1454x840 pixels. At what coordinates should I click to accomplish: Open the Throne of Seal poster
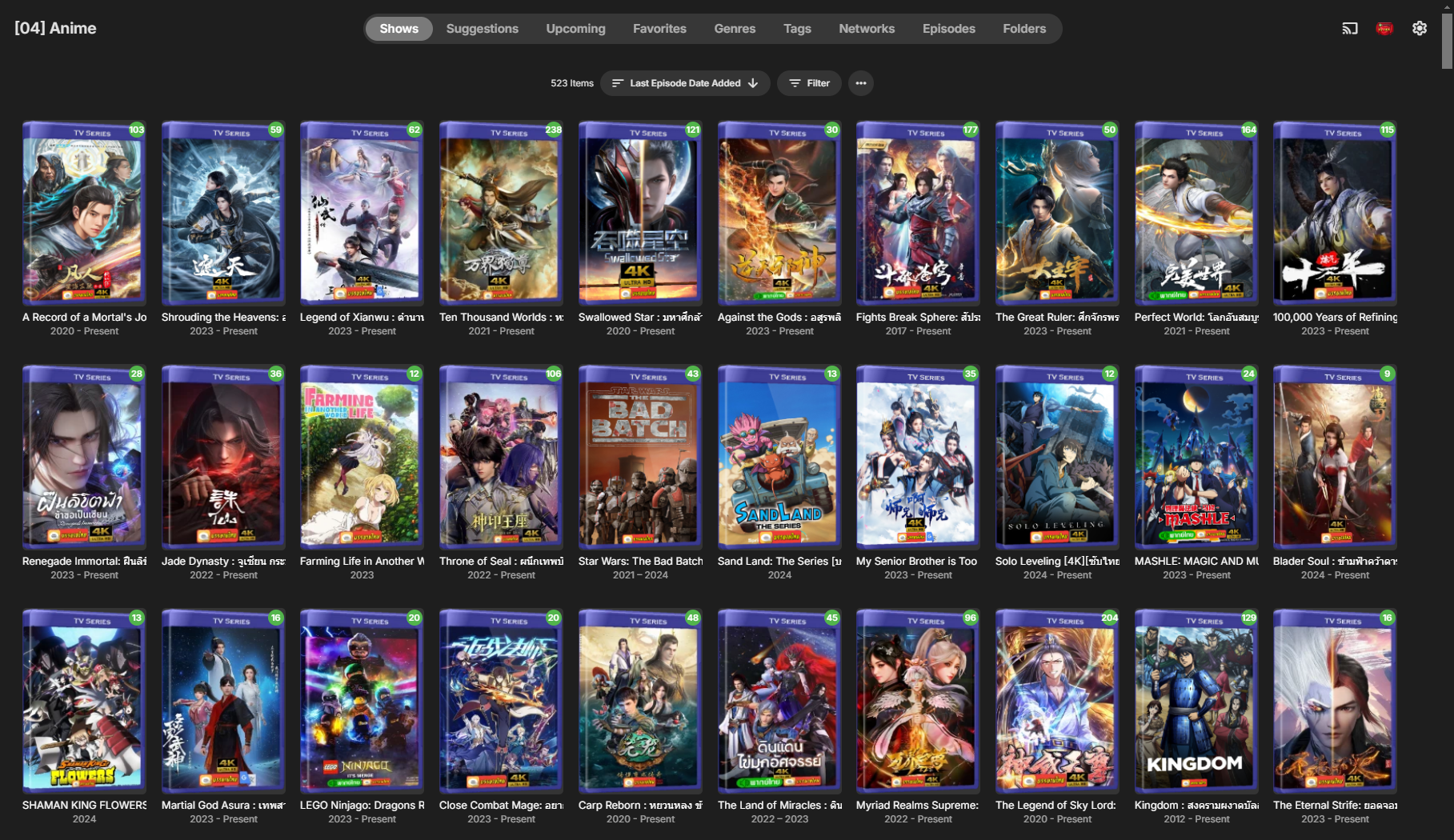[x=501, y=457]
